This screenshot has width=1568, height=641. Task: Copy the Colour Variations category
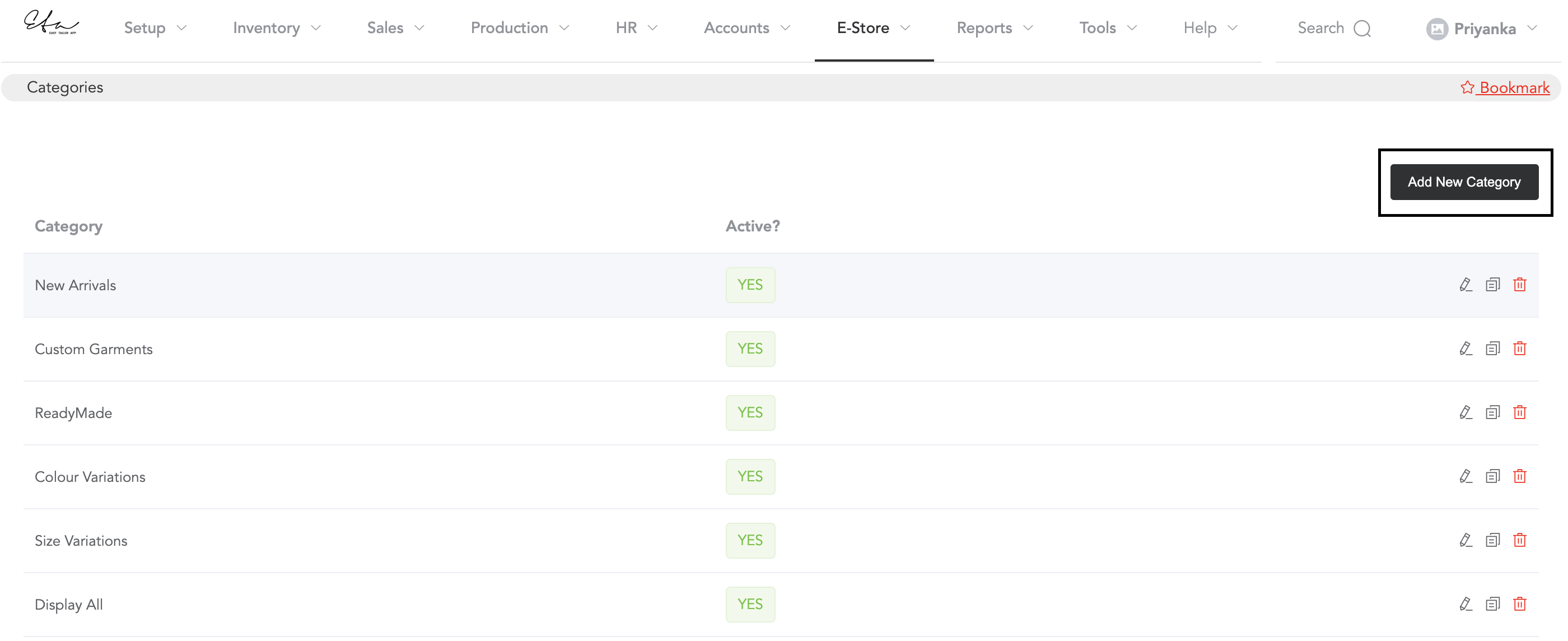click(x=1492, y=476)
